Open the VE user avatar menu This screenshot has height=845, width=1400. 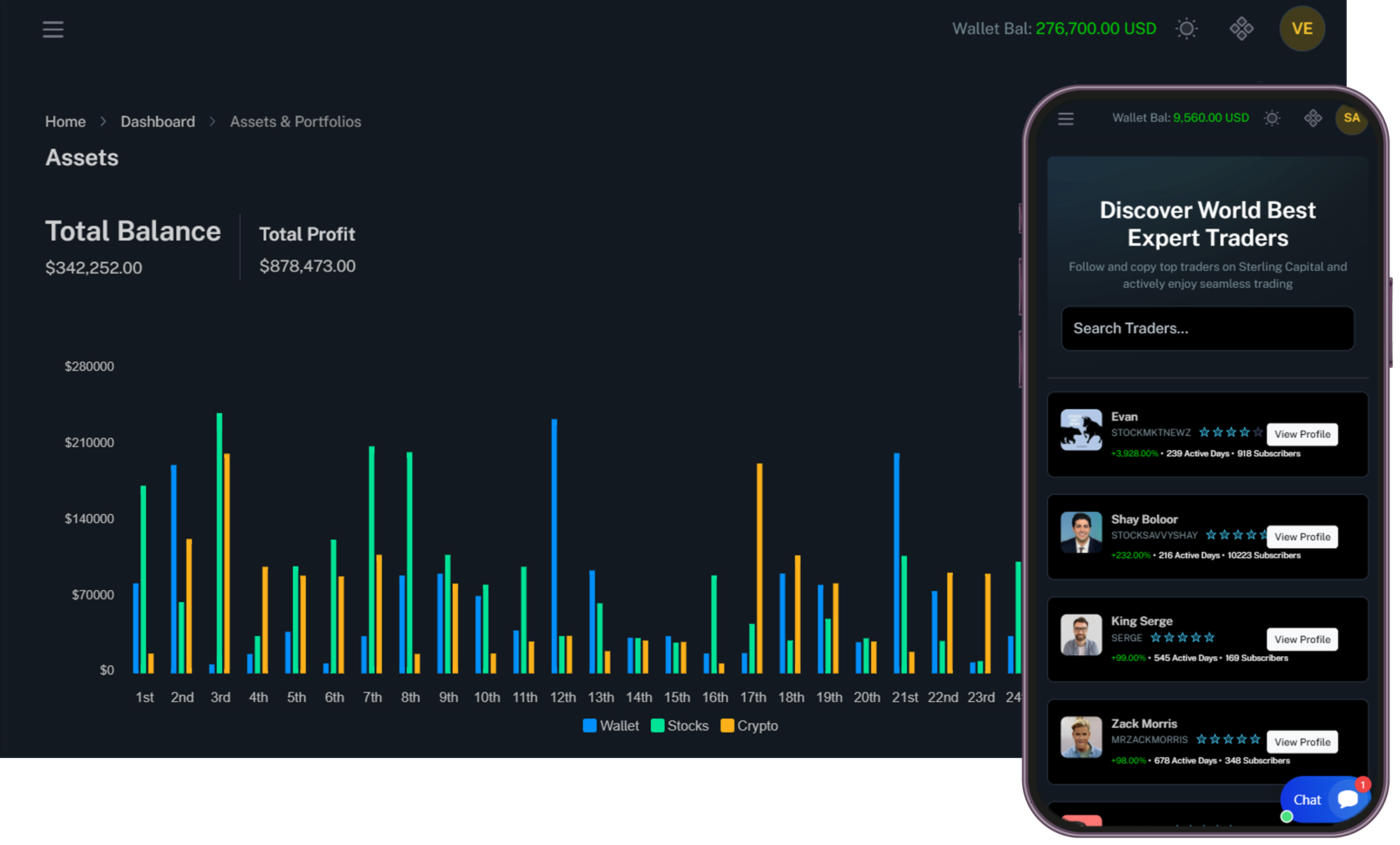pos(1302,29)
